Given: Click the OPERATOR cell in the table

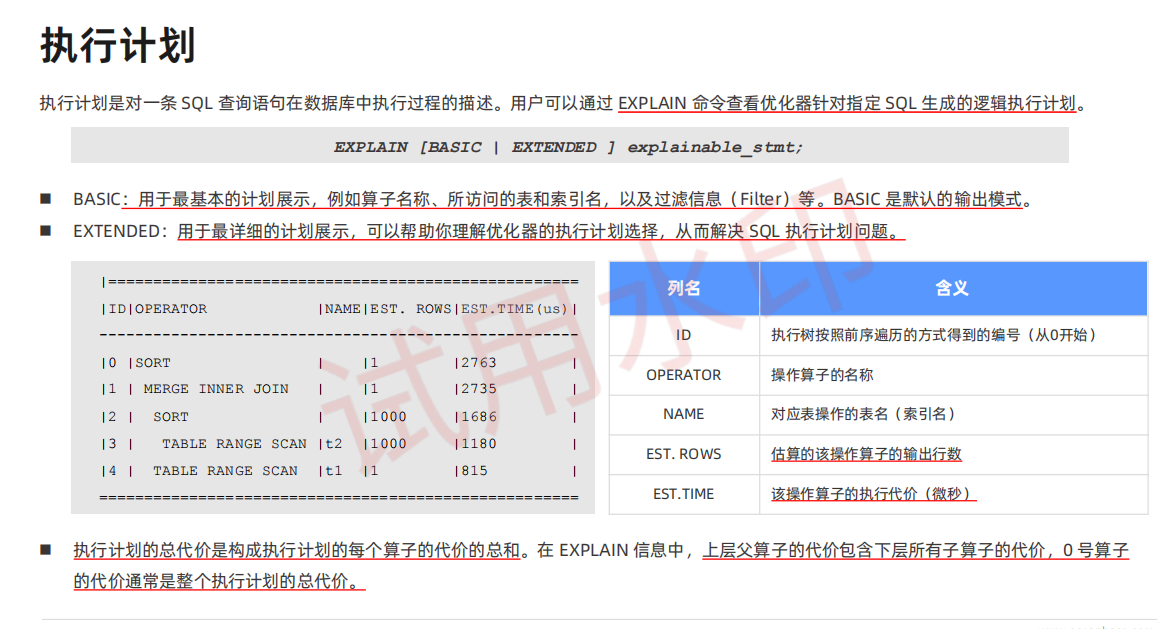Looking at the screenshot, I should (684, 375).
